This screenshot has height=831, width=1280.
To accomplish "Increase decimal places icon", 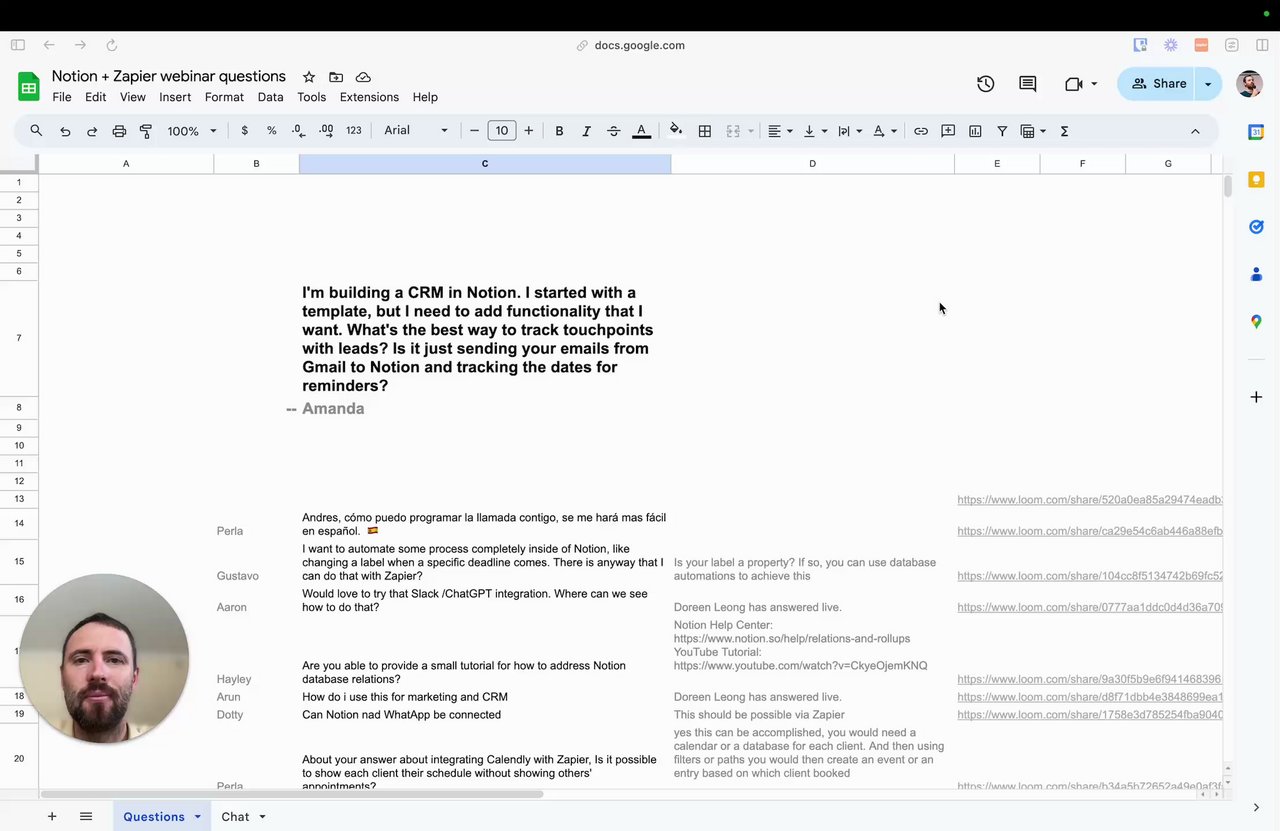I will [x=326, y=131].
